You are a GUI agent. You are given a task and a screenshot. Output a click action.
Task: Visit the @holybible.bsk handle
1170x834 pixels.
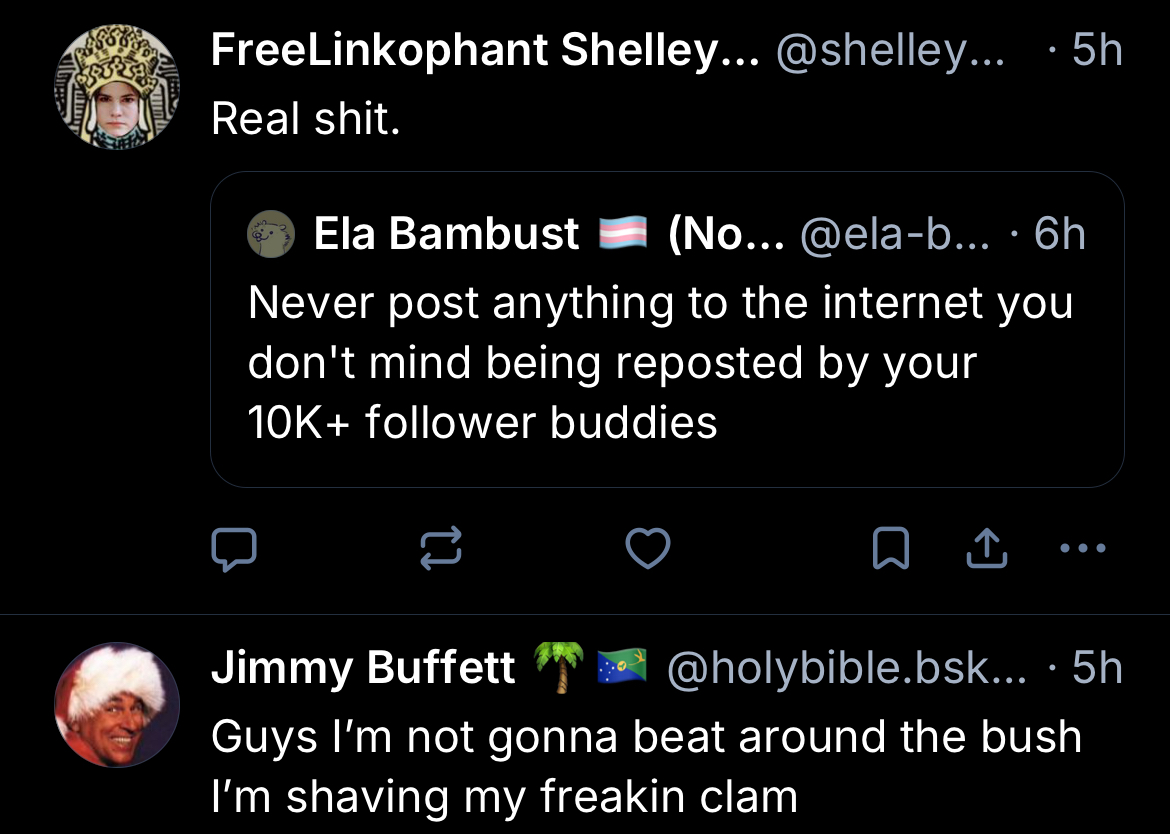[x=846, y=668]
